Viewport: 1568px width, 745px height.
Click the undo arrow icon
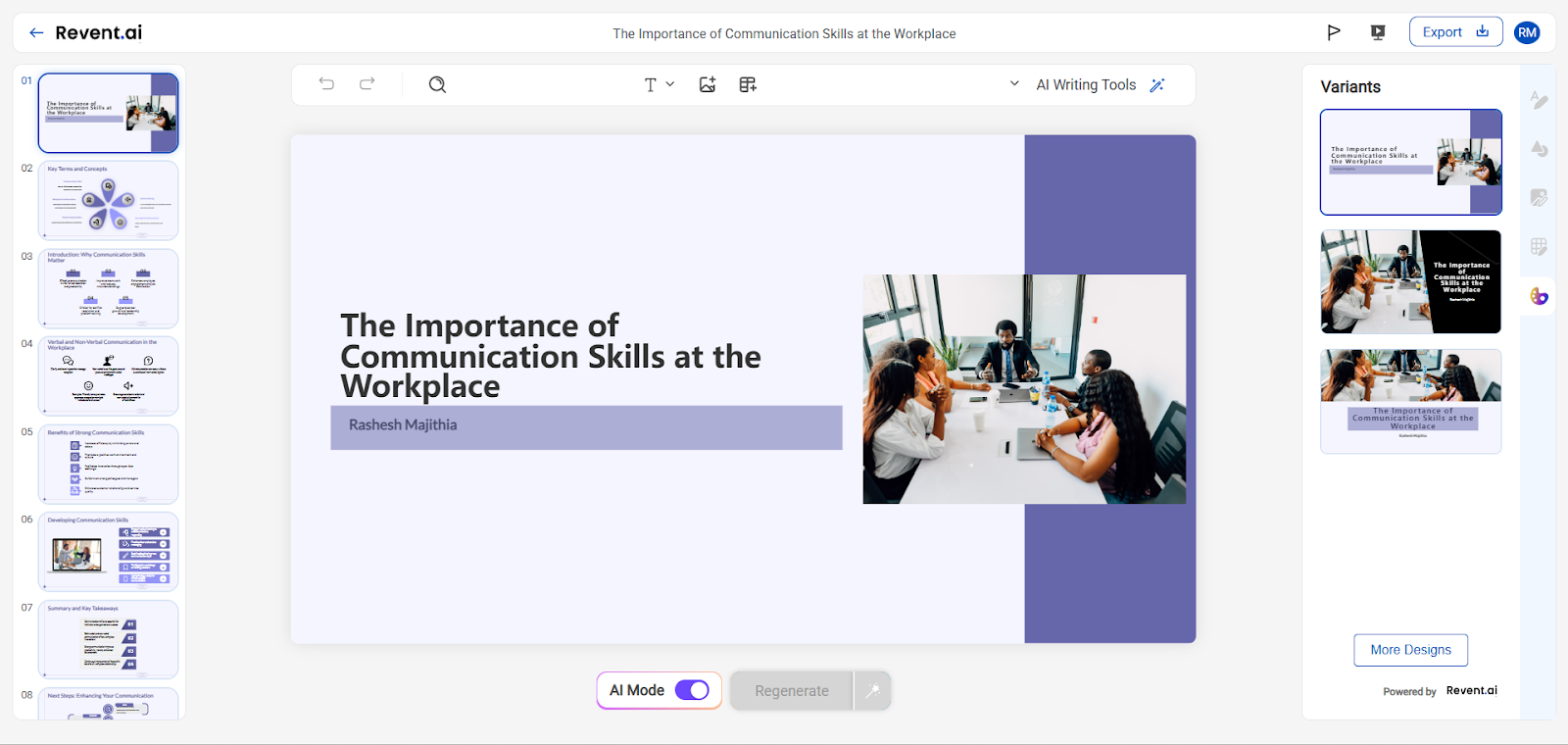pyautogui.click(x=326, y=84)
